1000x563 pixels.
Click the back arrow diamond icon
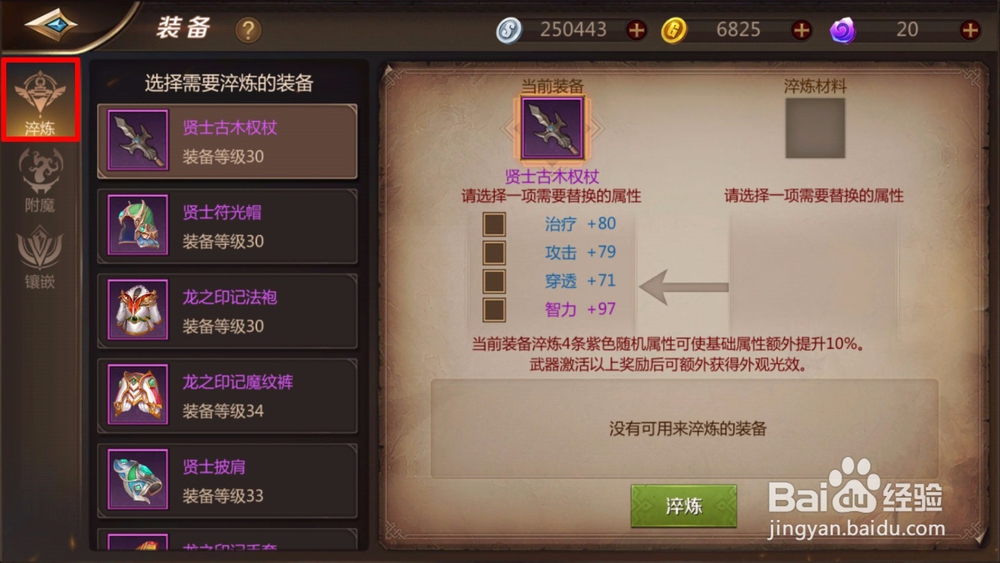tap(51, 25)
